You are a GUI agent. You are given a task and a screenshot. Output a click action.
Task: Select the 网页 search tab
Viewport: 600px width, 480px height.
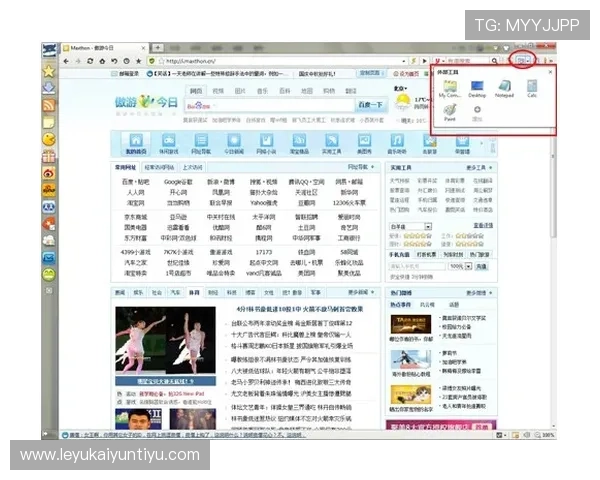(196, 91)
